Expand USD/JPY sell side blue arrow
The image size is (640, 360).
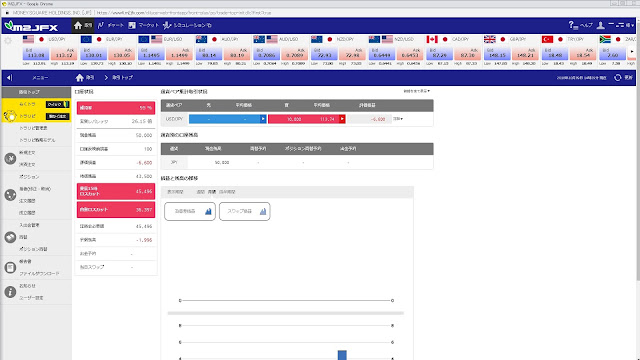click(263, 119)
